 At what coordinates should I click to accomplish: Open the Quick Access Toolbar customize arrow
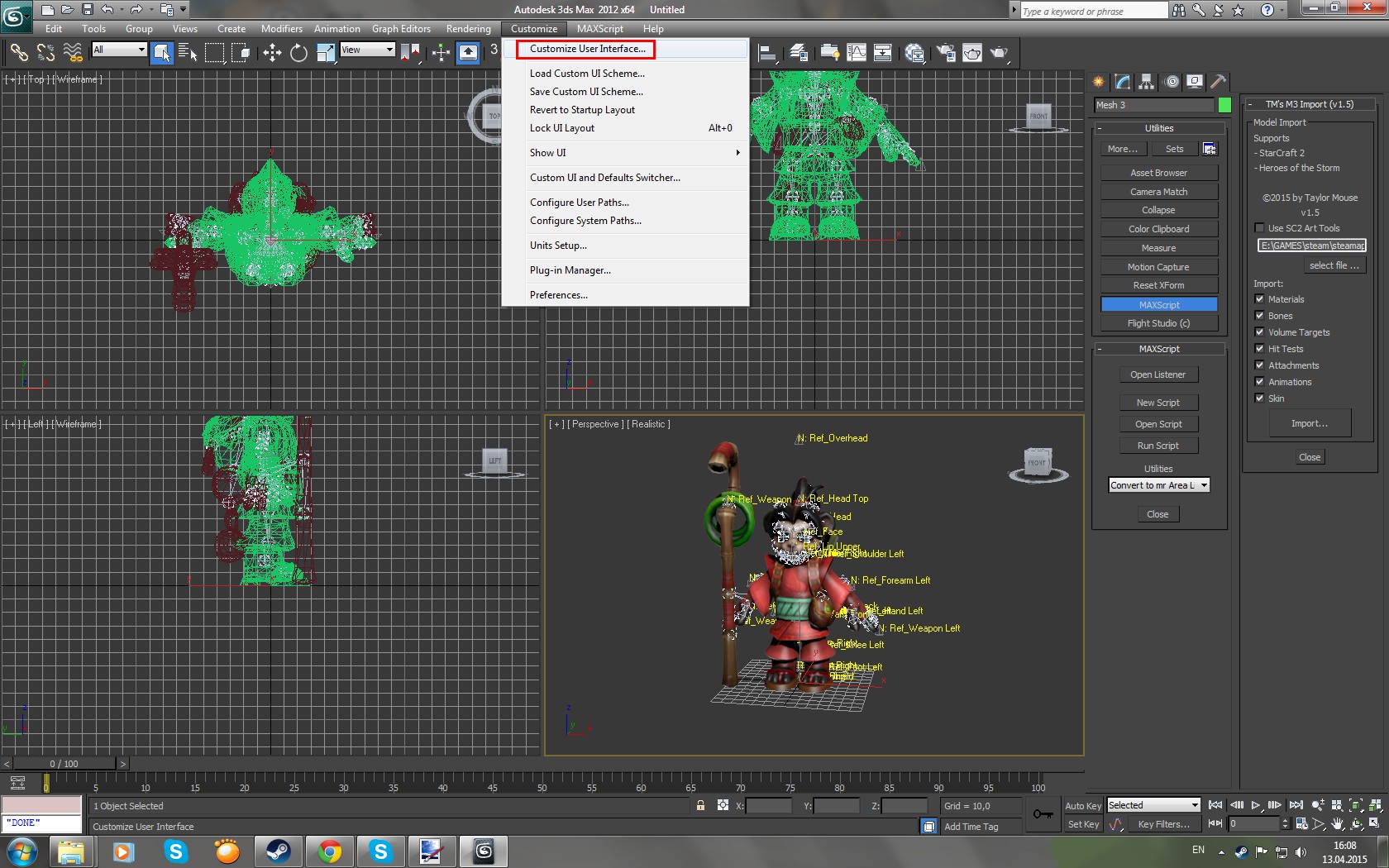[x=183, y=9]
